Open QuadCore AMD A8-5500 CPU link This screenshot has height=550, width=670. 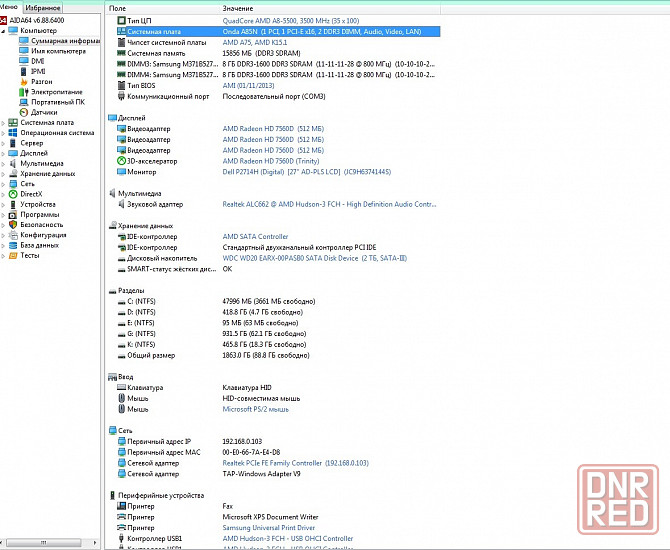291,21
